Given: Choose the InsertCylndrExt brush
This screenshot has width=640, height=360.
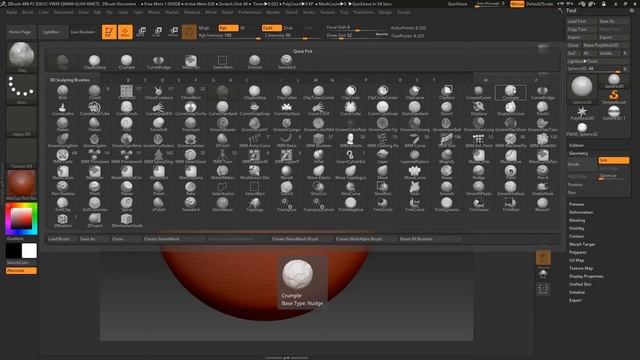Looking at the screenshot, I should tap(351, 156).
